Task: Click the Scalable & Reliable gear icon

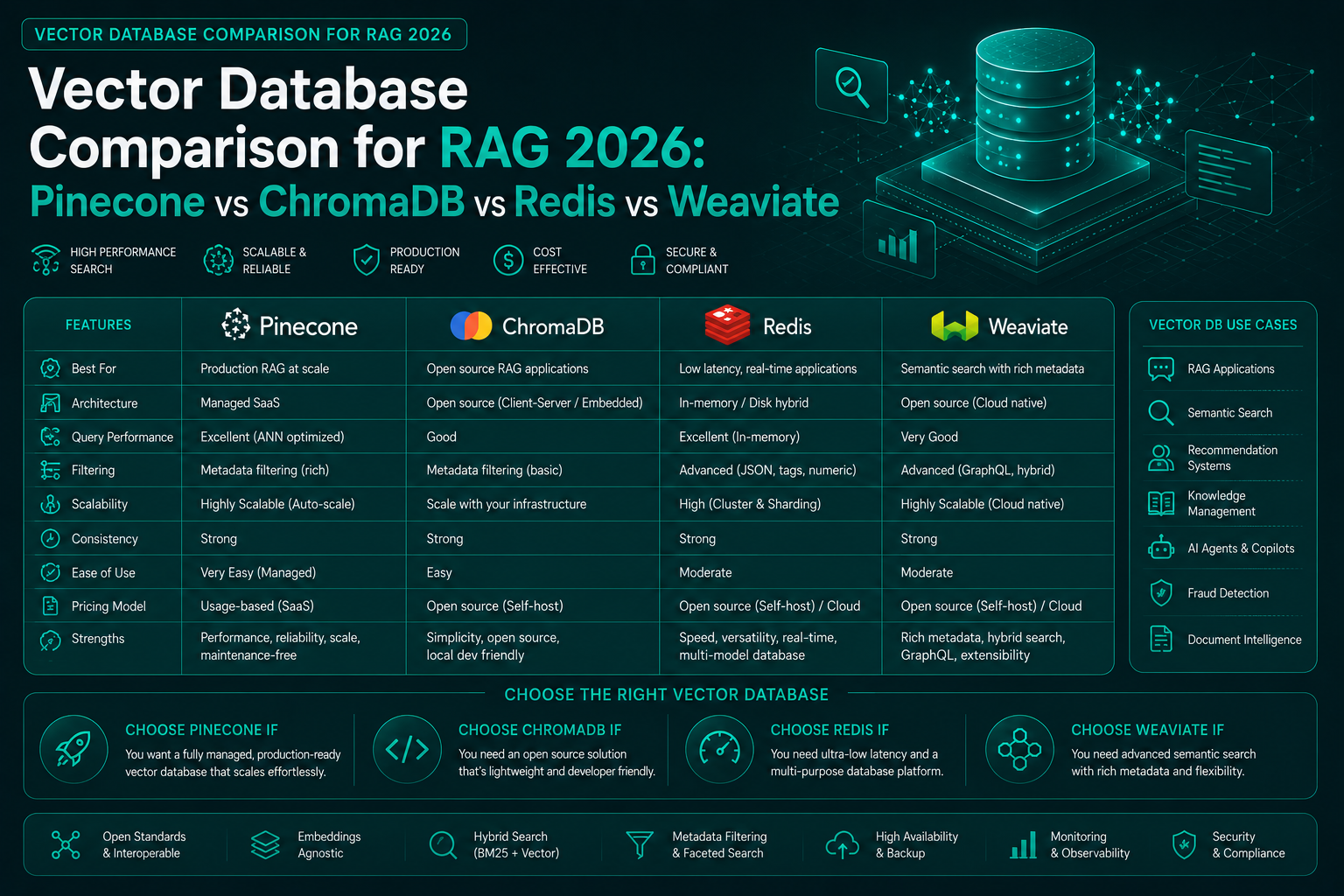Action: pyautogui.click(x=218, y=260)
